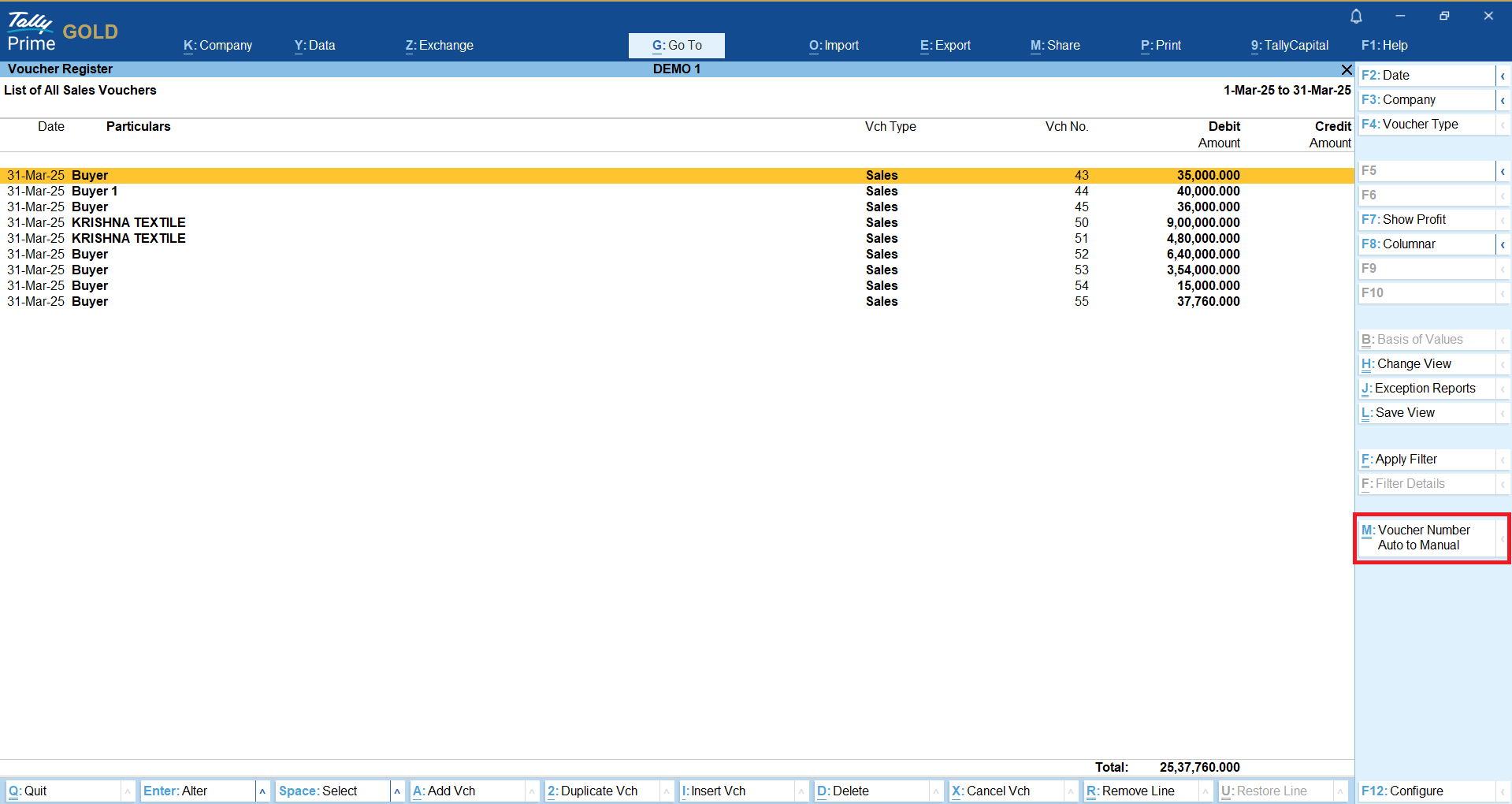The image size is (1512, 804).
Task: Open F12: Configure settings
Action: (1426, 791)
